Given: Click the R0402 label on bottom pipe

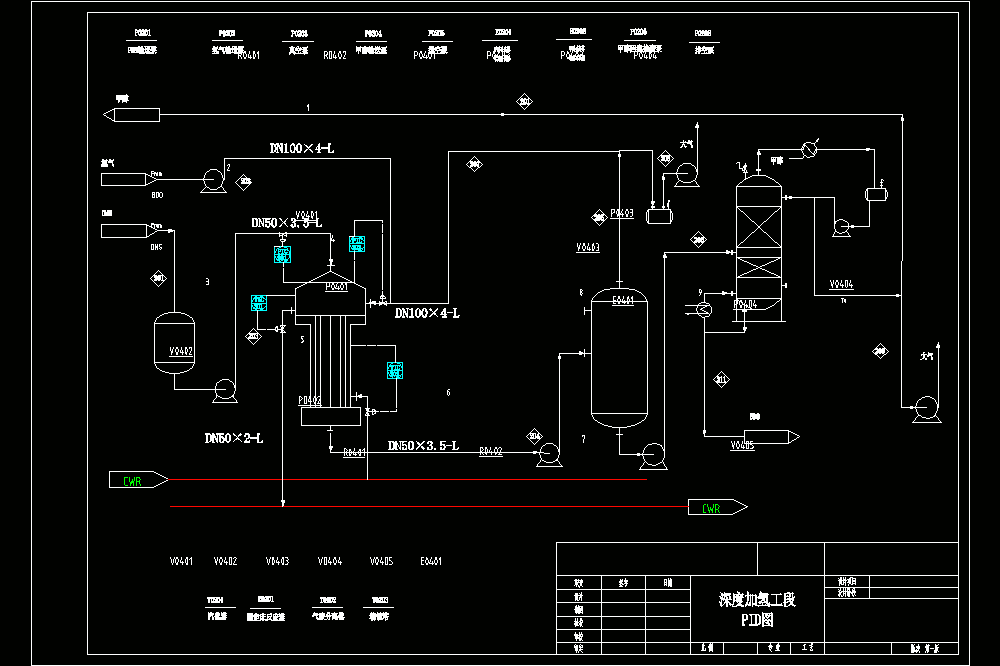Looking at the screenshot, I should (x=491, y=451).
